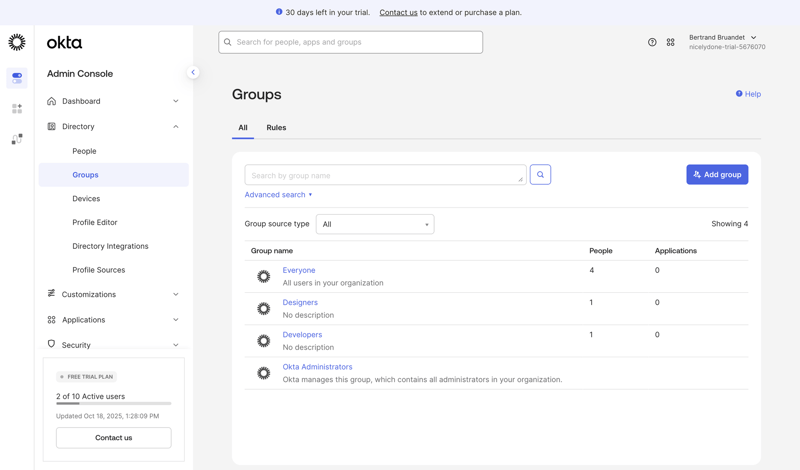This screenshot has height=470, width=800.
Task: Expand the Applications menu chevron
Action: point(176,320)
